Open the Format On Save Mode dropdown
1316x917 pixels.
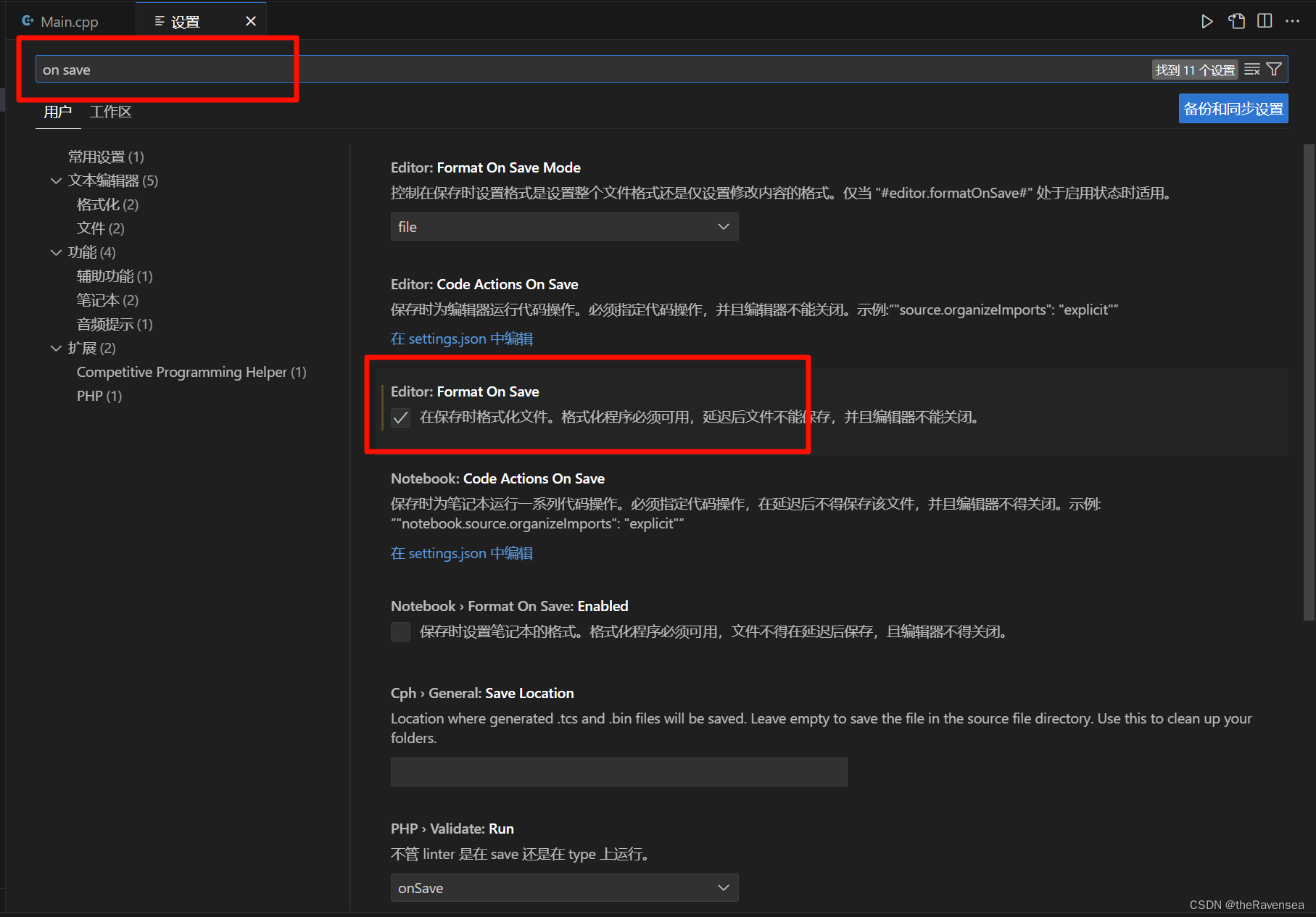(564, 227)
